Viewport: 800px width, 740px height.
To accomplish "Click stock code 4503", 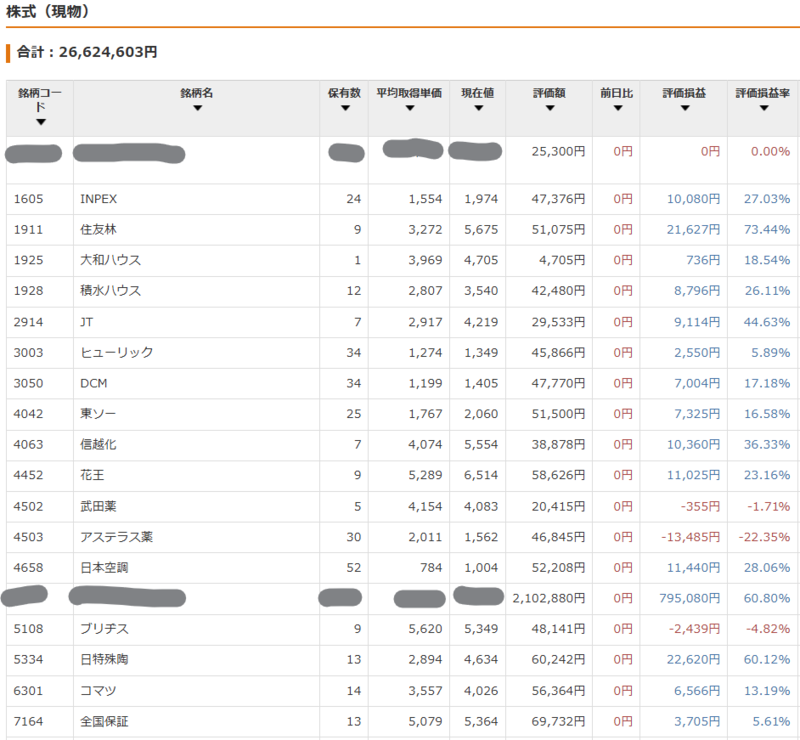I will coord(29,537).
